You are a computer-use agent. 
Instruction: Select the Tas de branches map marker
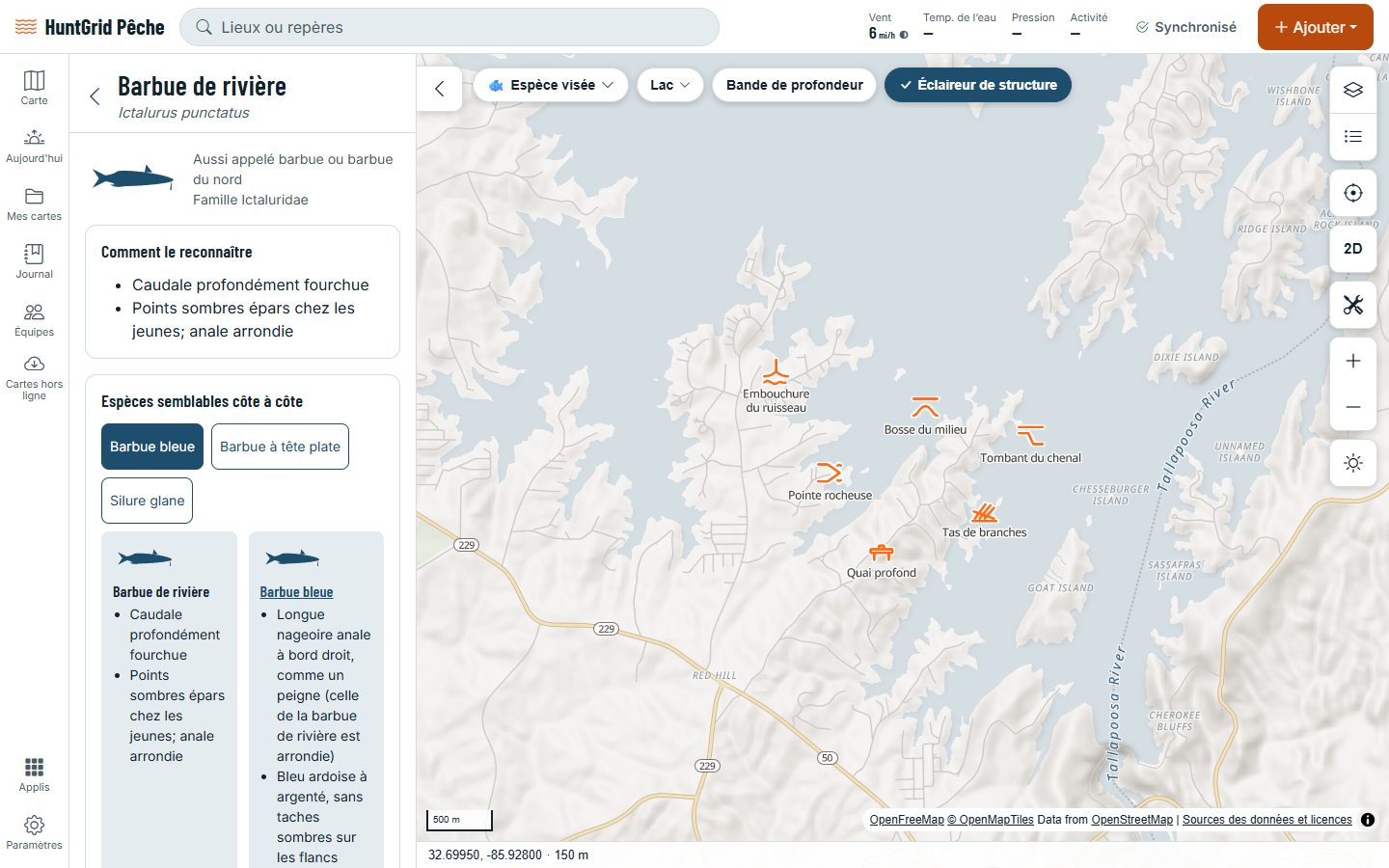tap(984, 512)
